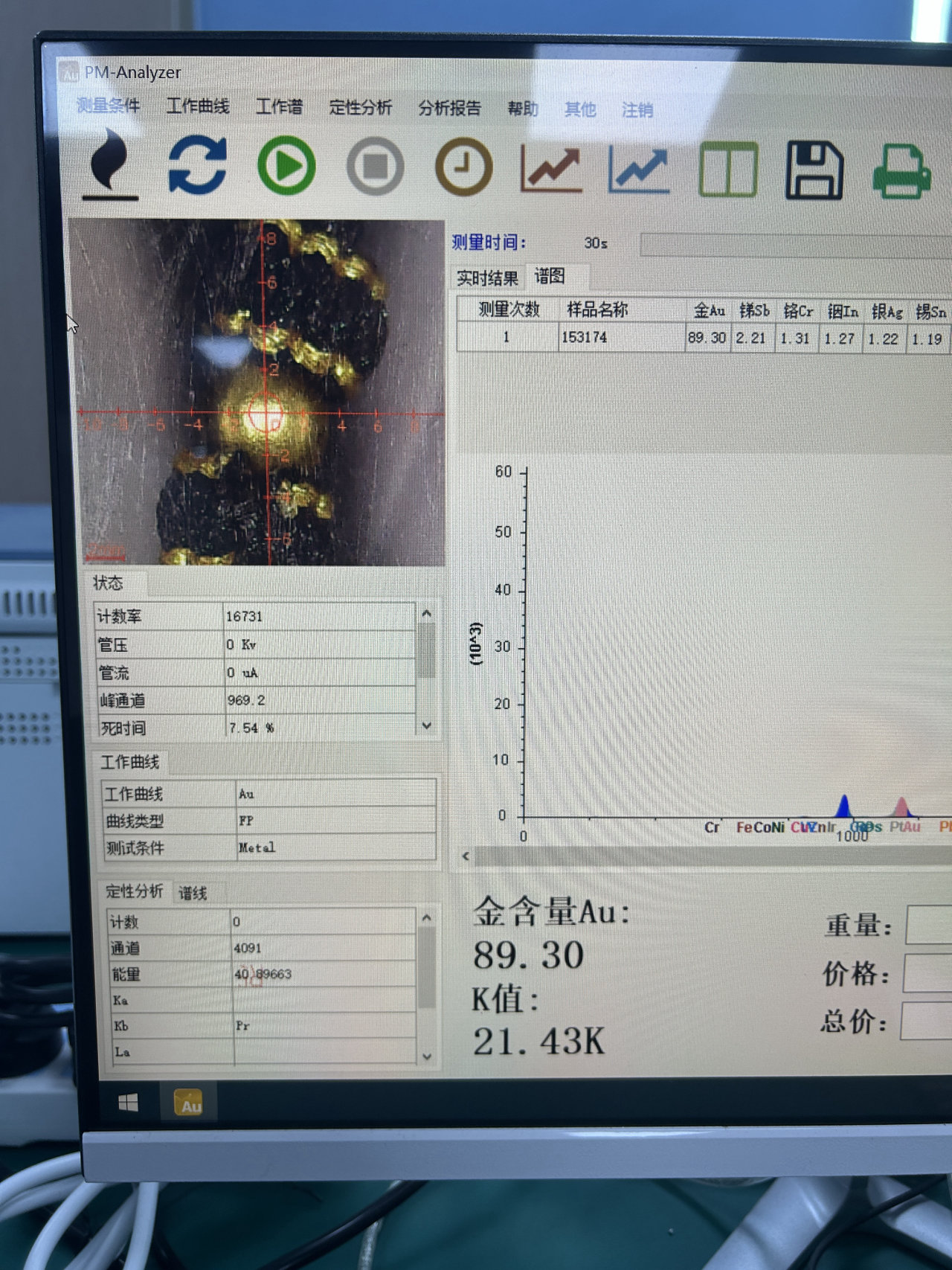Save results with floppy disk icon
The height and width of the screenshot is (1270, 952).
coord(814,171)
